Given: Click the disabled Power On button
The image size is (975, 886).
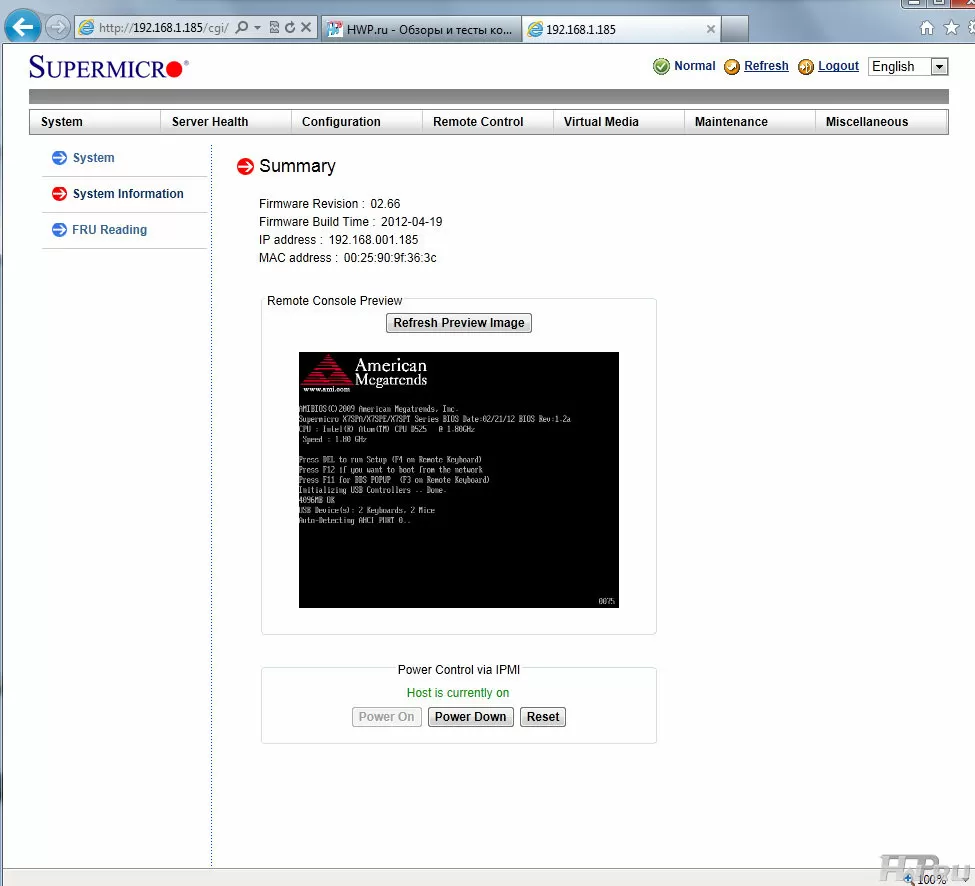Looking at the screenshot, I should tap(386, 717).
